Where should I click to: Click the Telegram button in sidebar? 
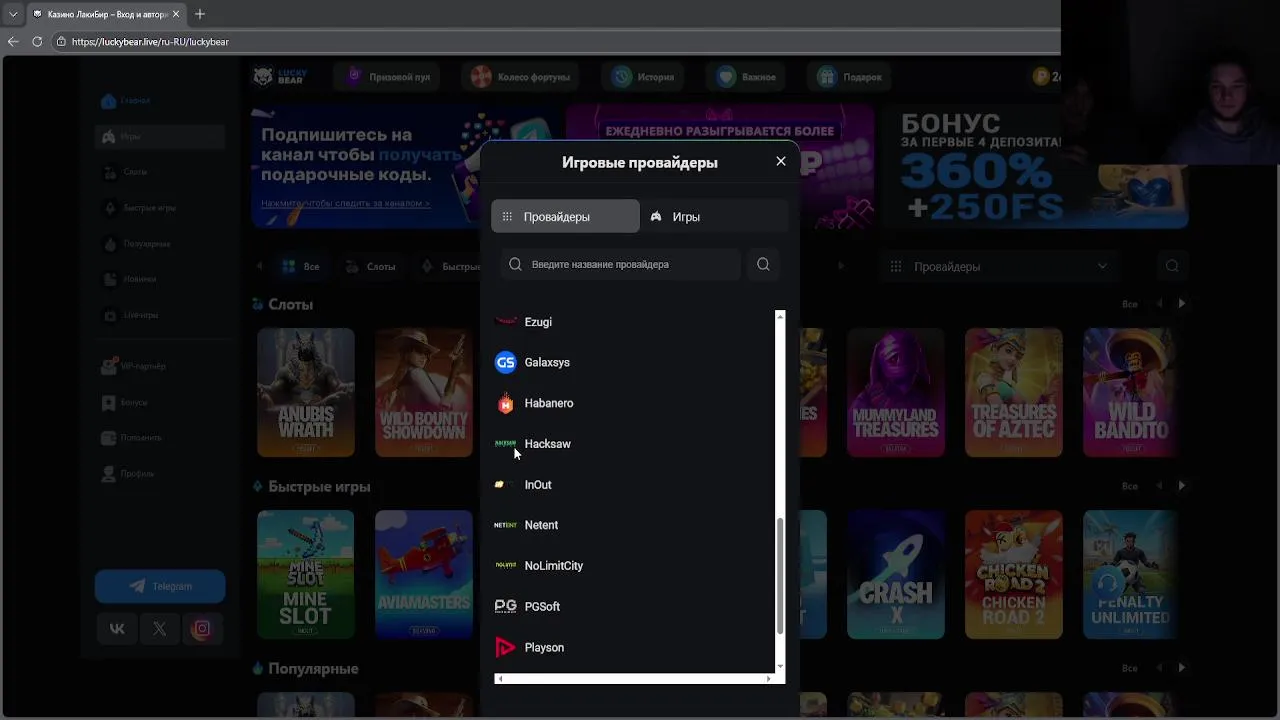(x=160, y=586)
